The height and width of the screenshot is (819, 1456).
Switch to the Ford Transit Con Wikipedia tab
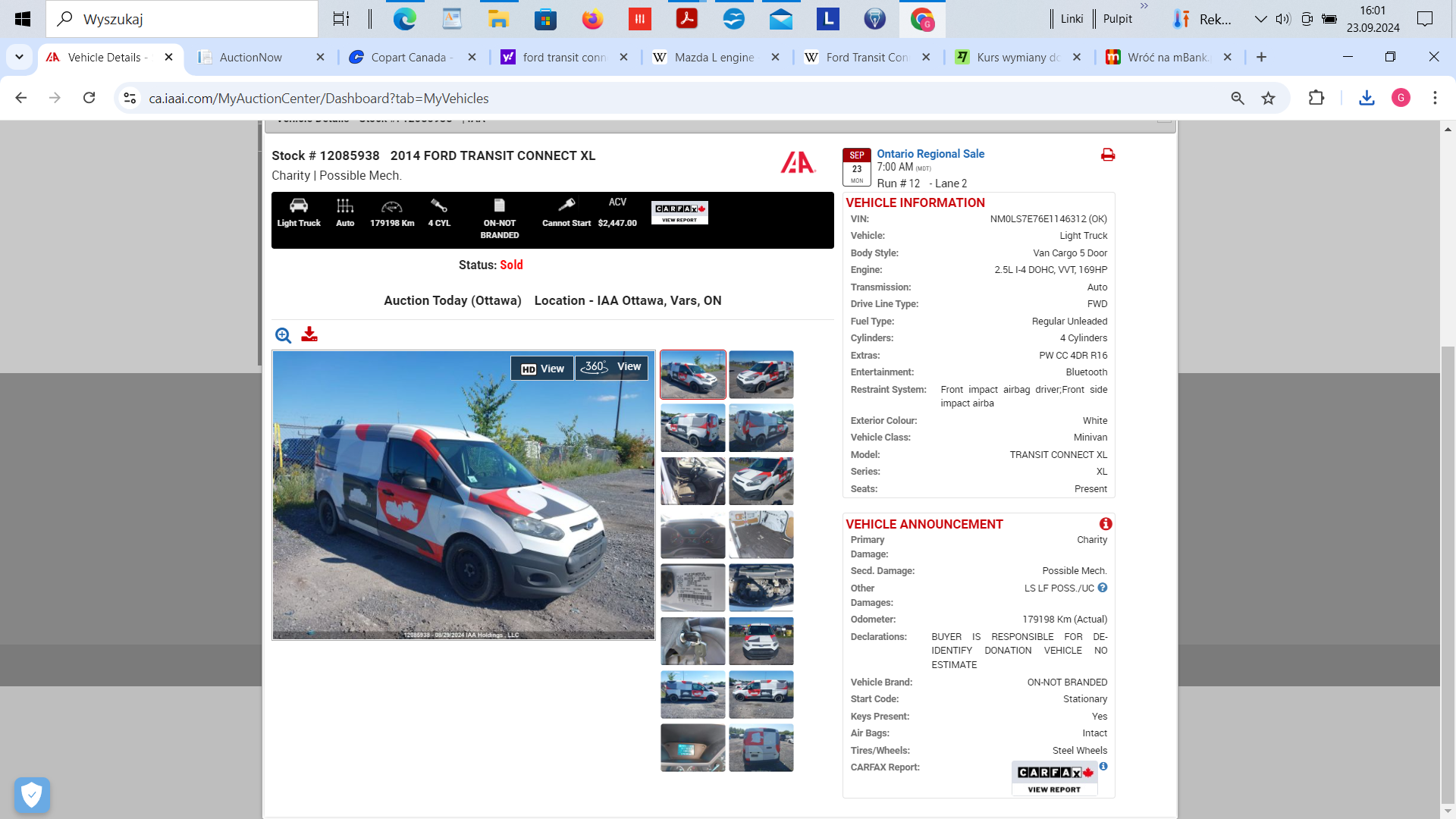867,57
